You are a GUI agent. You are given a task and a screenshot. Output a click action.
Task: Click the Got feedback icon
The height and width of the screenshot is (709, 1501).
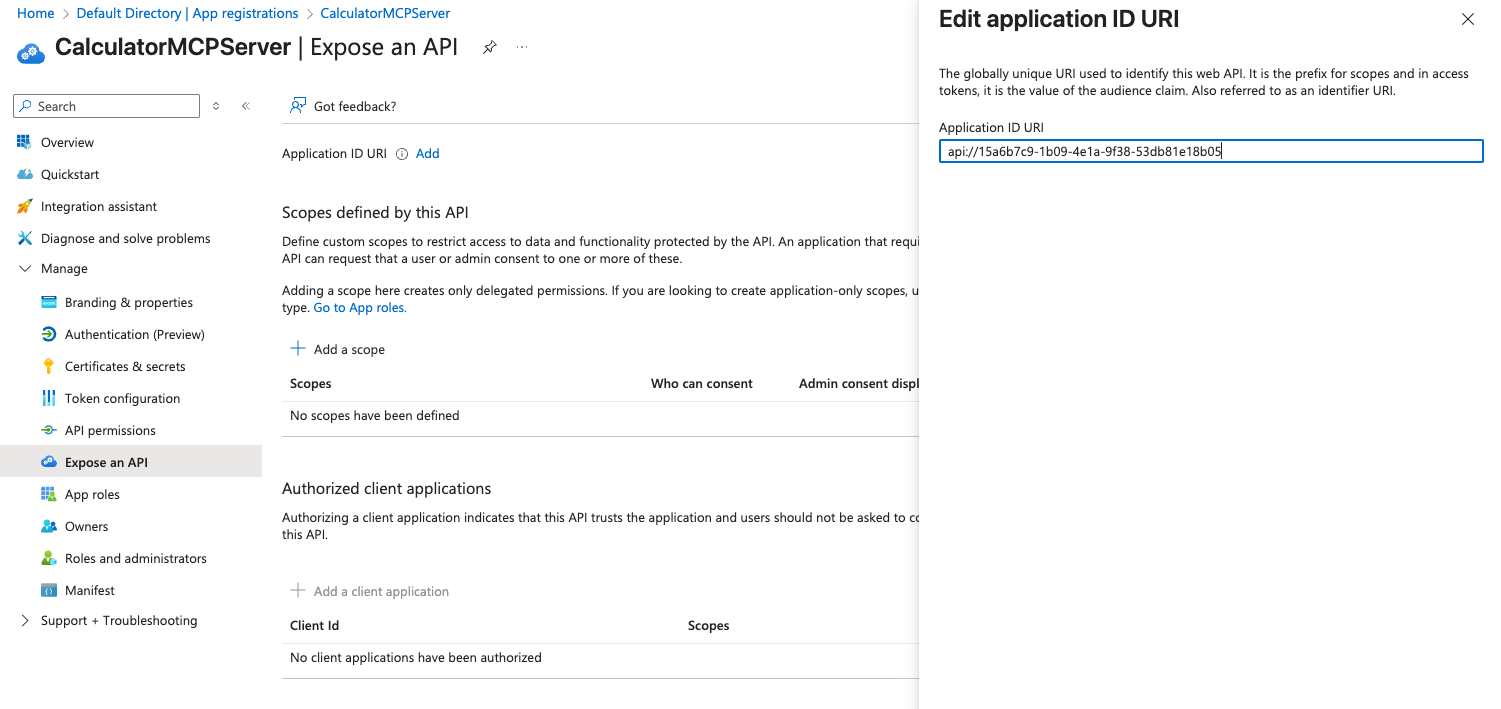pos(298,106)
